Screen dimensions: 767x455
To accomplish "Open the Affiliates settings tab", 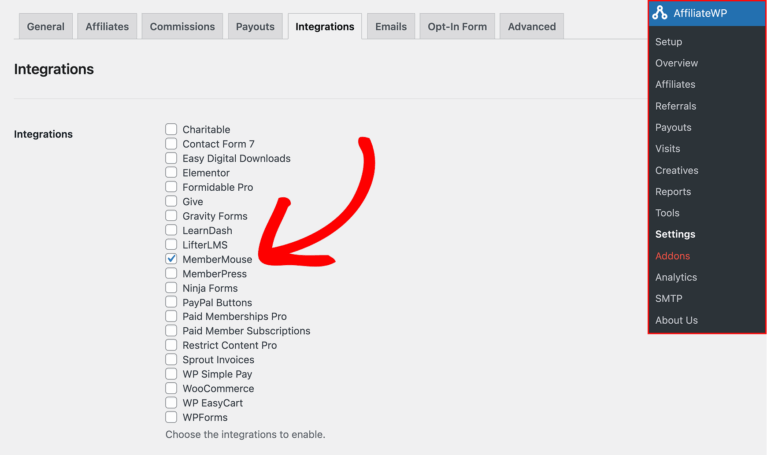I will pos(107,26).
